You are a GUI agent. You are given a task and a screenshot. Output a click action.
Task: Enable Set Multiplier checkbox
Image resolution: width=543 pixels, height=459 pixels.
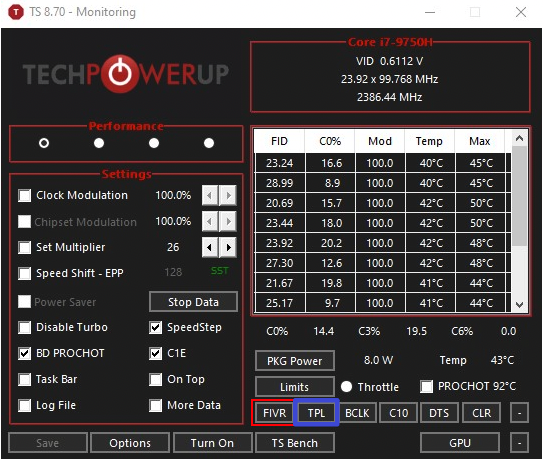(x=25, y=247)
